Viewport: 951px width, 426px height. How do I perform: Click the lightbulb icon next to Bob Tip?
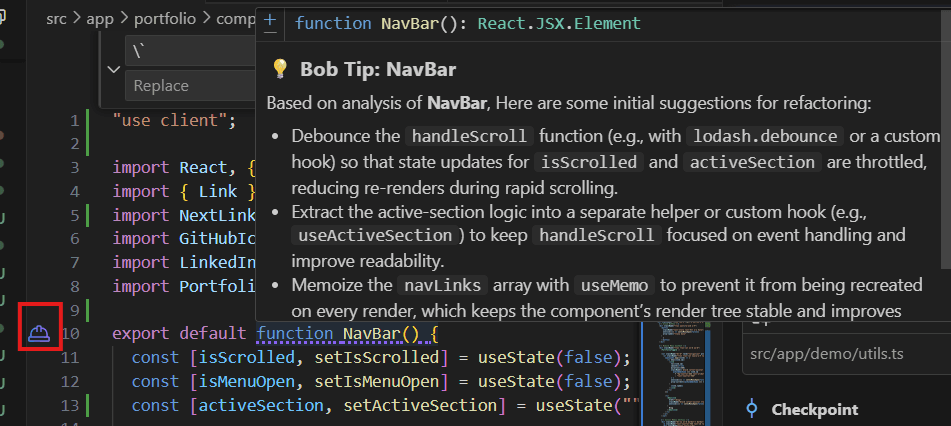pyautogui.click(x=280, y=69)
